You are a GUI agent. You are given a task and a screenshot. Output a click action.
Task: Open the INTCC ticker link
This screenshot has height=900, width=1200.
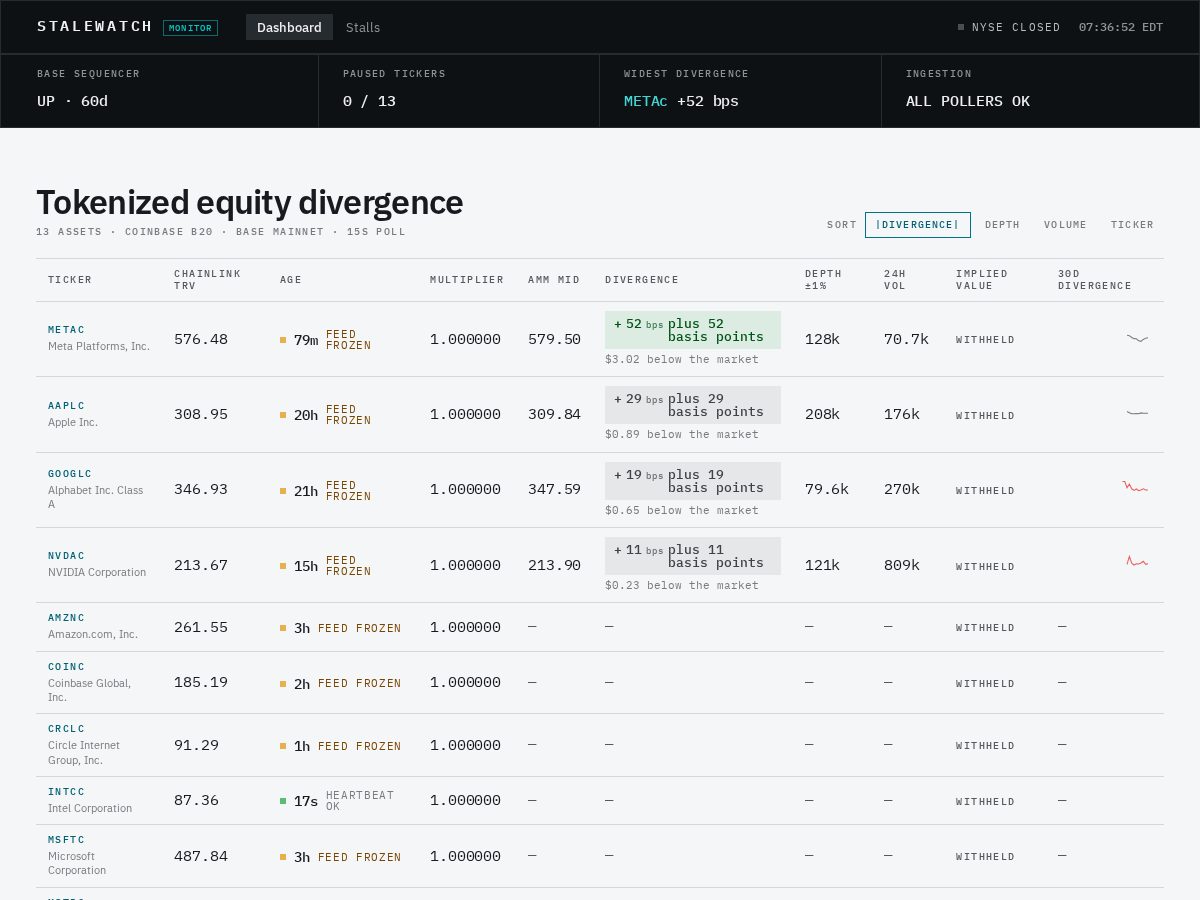pos(67,792)
